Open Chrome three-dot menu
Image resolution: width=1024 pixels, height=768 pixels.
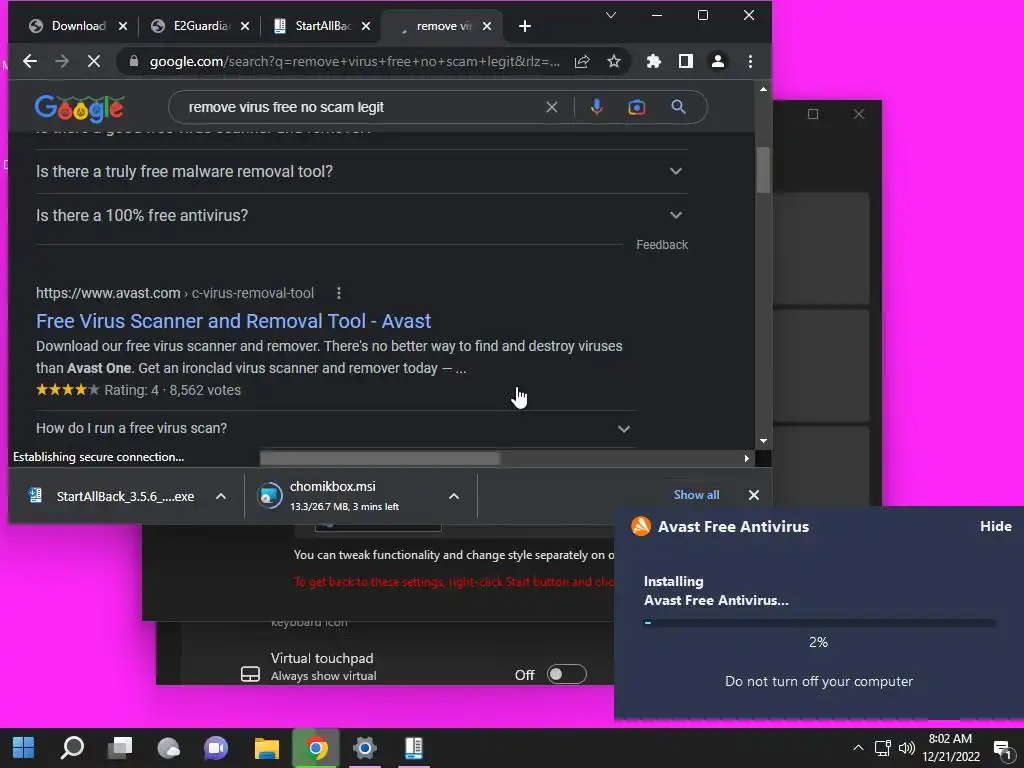tap(750, 61)
